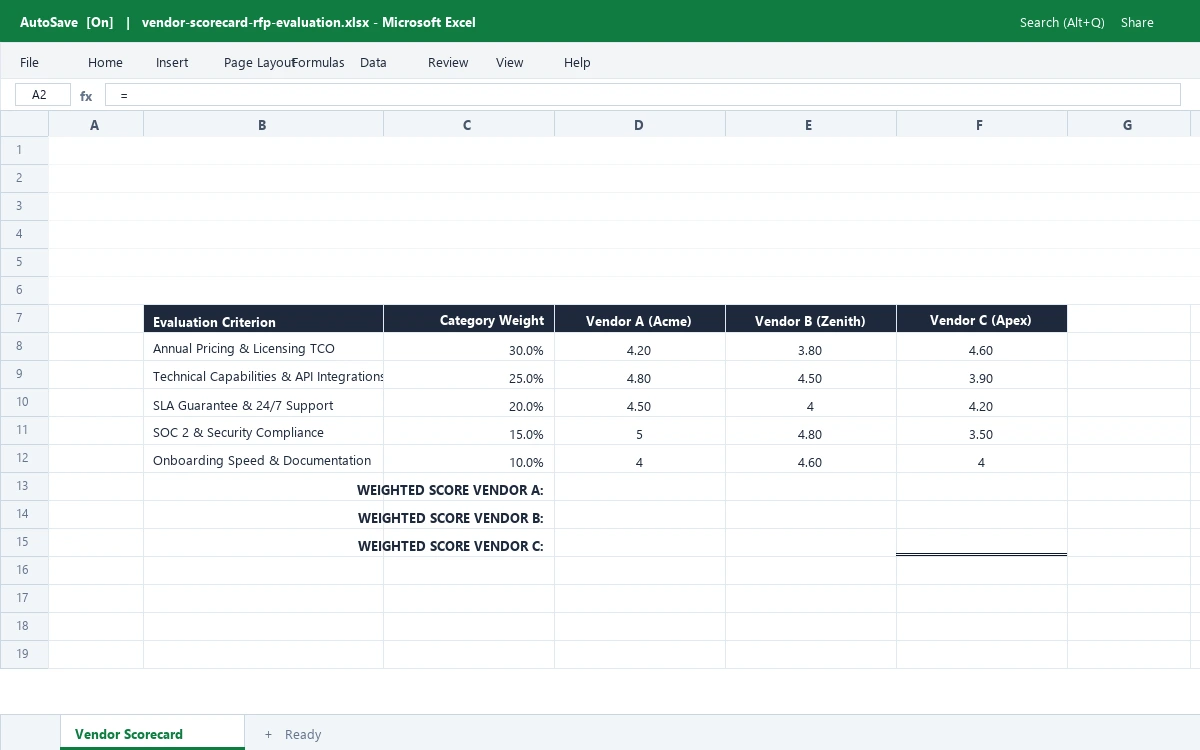Open the Help tab
This screenshot has height=750, width=1200.
click(x=577, y=62)
